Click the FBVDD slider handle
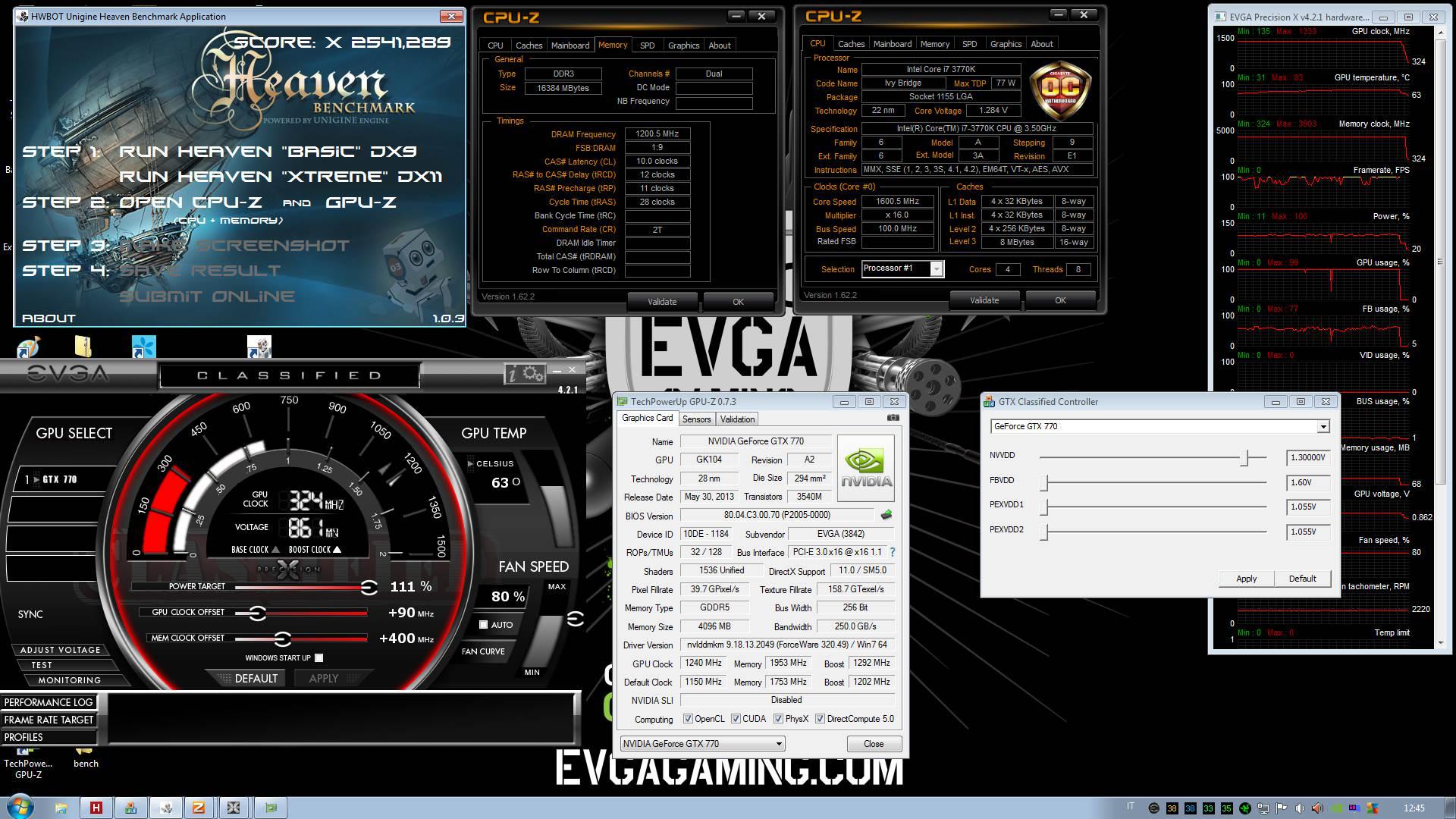This screenshot has width=1456, height=819. pos(1044,482)
